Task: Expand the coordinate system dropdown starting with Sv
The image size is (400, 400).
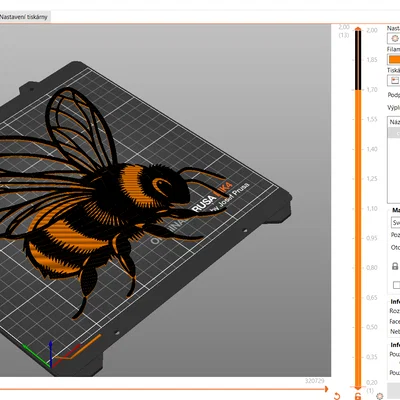Action: coord(396,222)
